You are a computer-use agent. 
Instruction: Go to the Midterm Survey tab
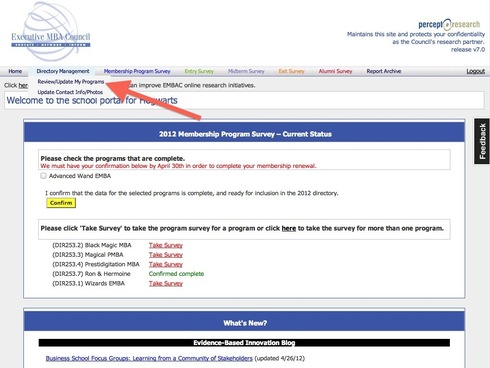[x=246, y=71]
